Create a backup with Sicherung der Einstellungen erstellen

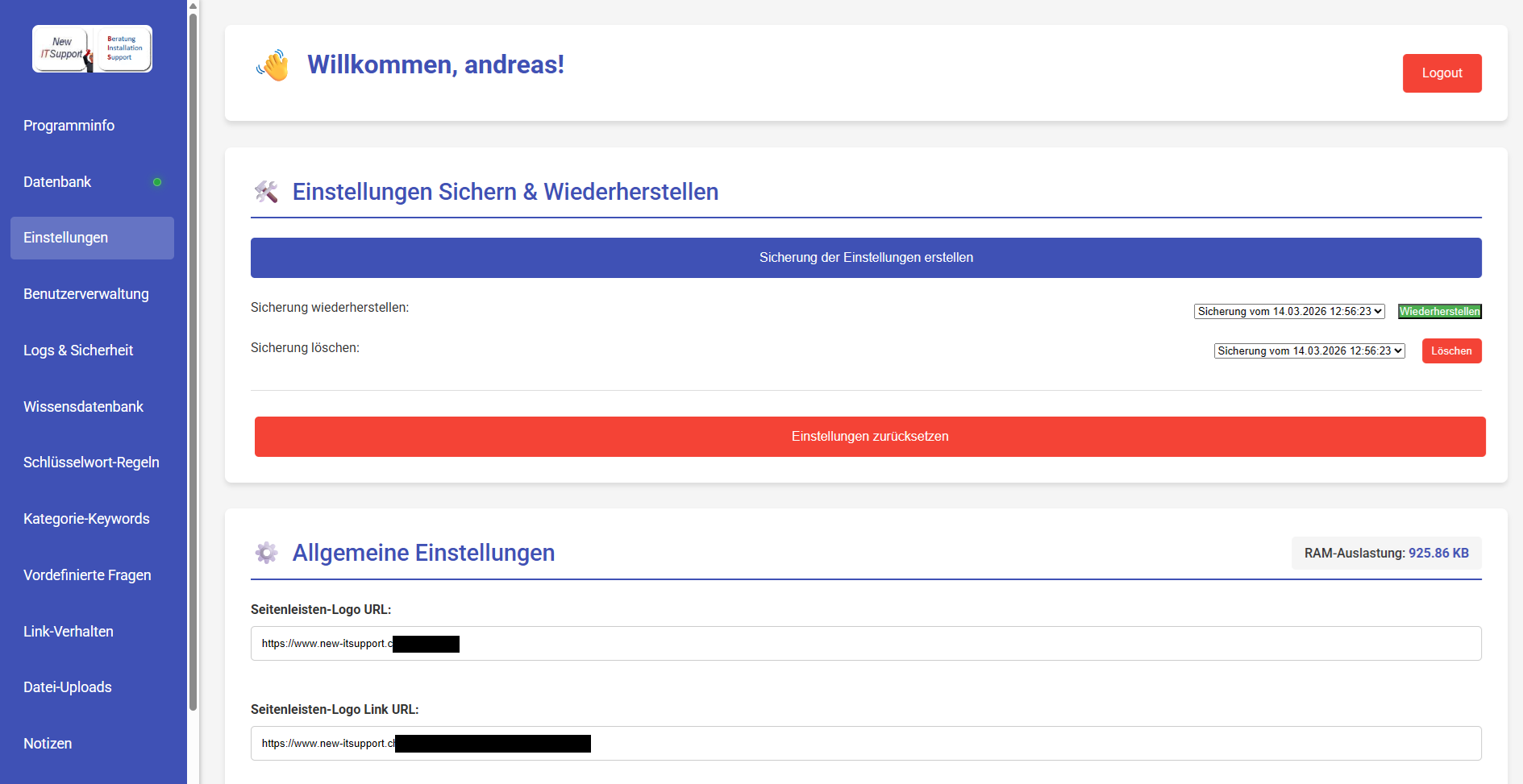pyautogui.click(x=866, y=258)
